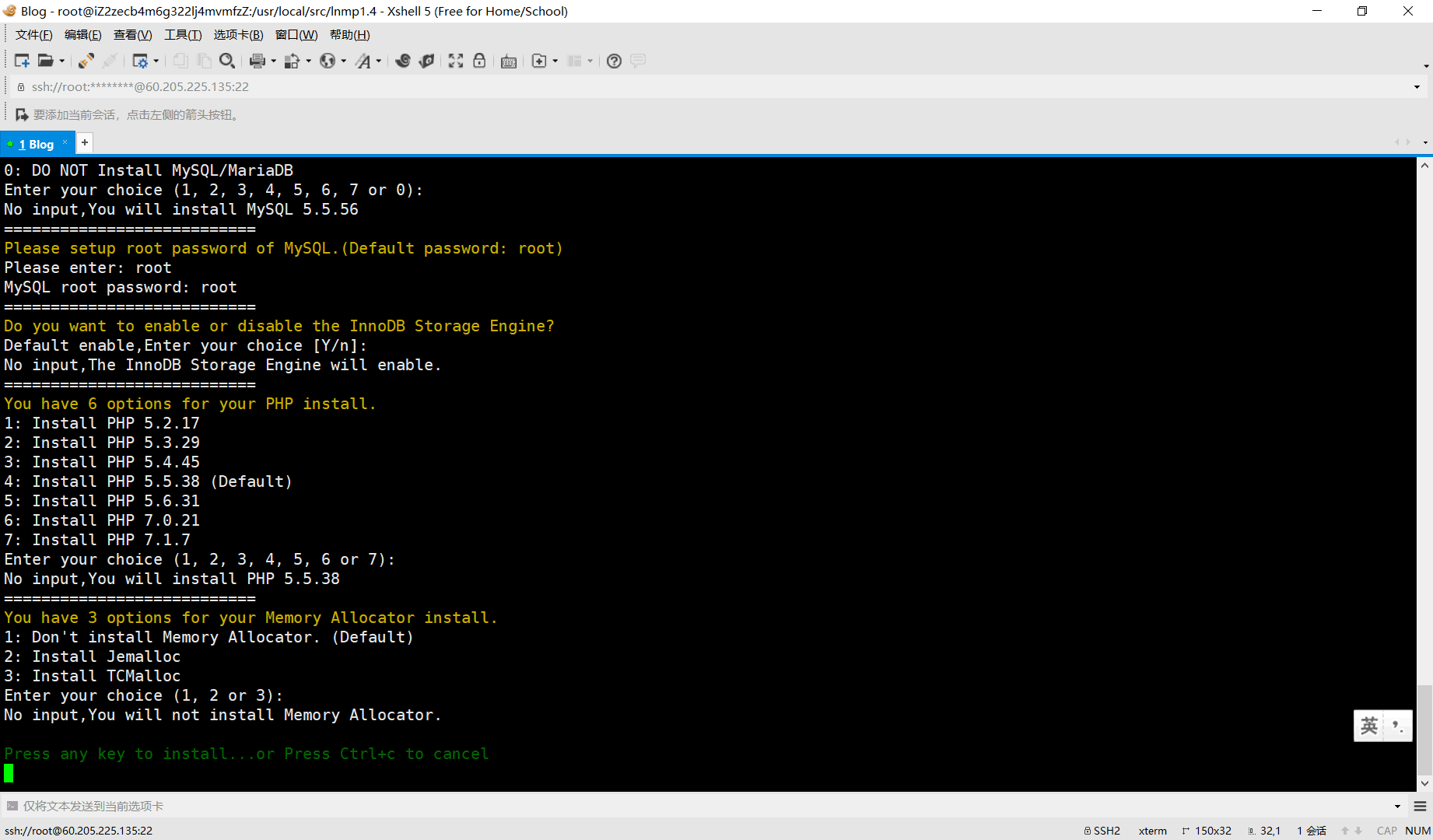Click the 'Press any key to install' line
This screenshot has height=840, width=1433.
[x=247, y=754]
